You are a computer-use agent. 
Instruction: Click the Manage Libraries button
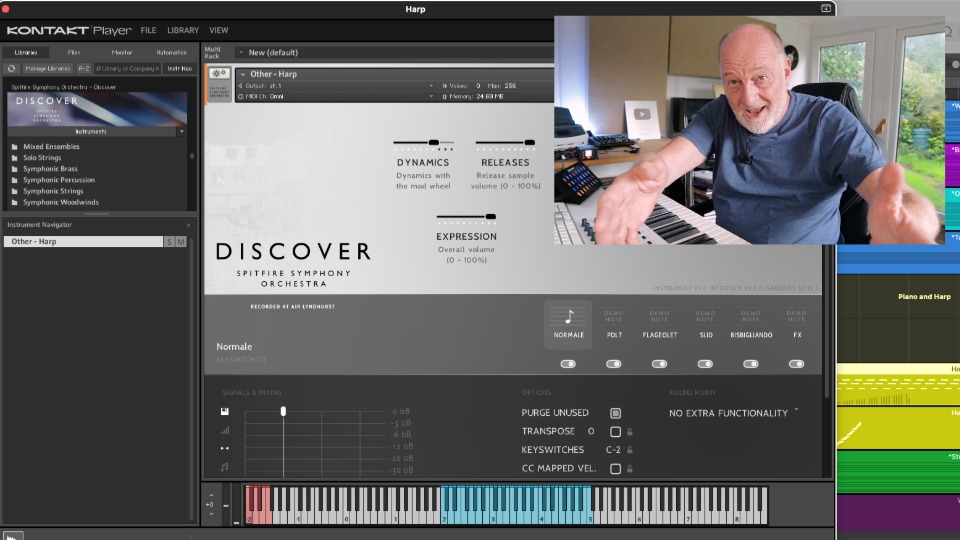(47, 69)
